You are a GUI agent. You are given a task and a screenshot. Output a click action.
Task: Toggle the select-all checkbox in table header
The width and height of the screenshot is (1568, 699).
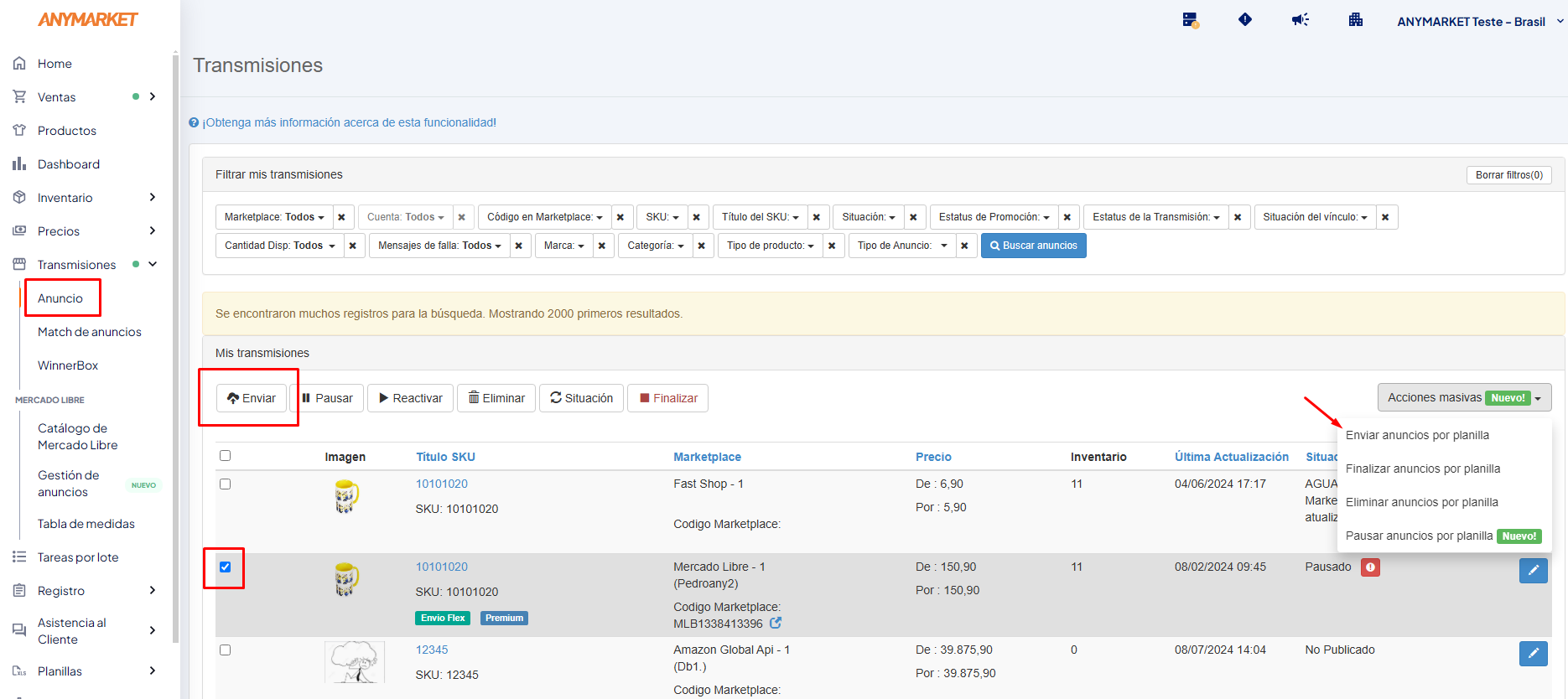point(225,456)
